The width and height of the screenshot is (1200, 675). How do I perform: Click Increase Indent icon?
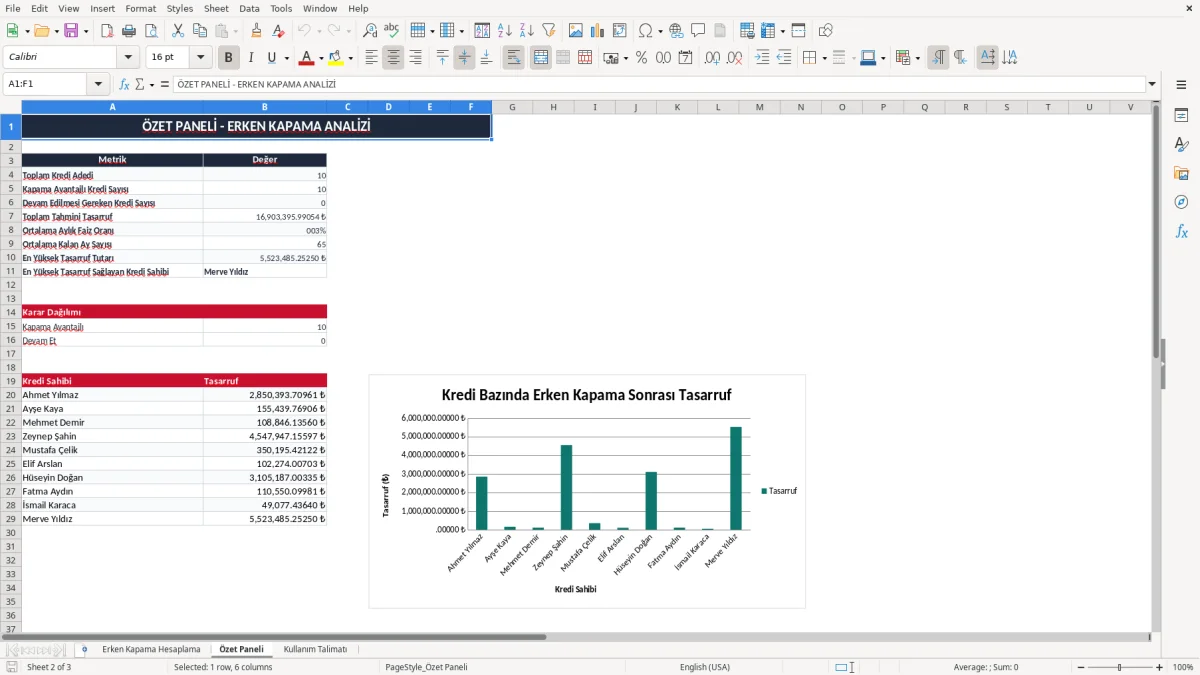[762, 58]
